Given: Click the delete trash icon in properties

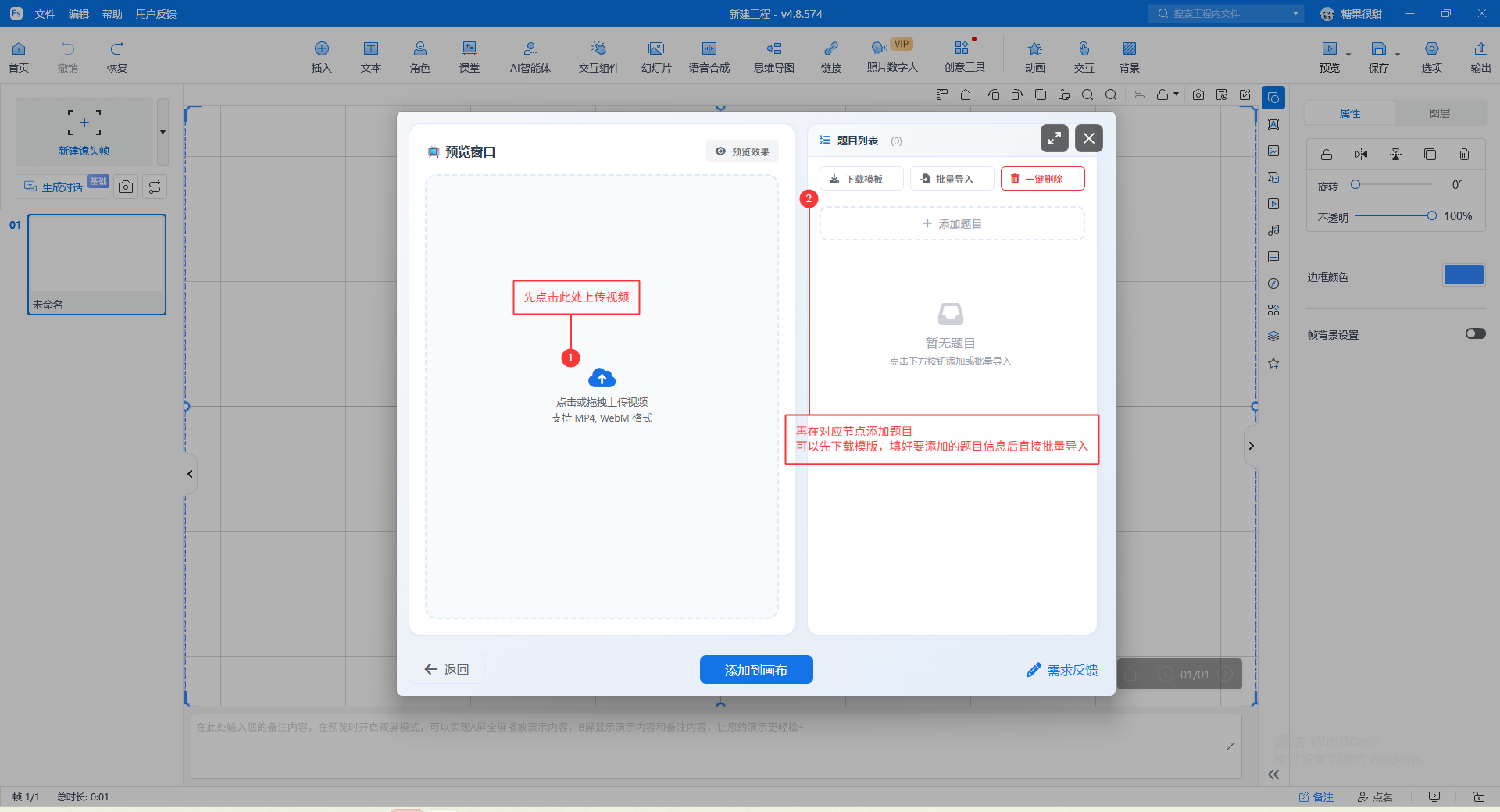Looking at the screenshot, I should (x=1464, y=155).
